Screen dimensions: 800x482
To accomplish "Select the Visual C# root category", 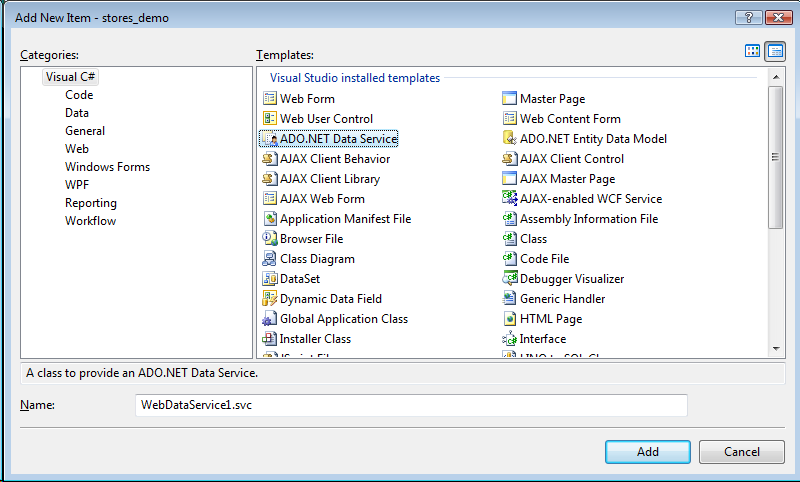I will [x=70, y=77].
